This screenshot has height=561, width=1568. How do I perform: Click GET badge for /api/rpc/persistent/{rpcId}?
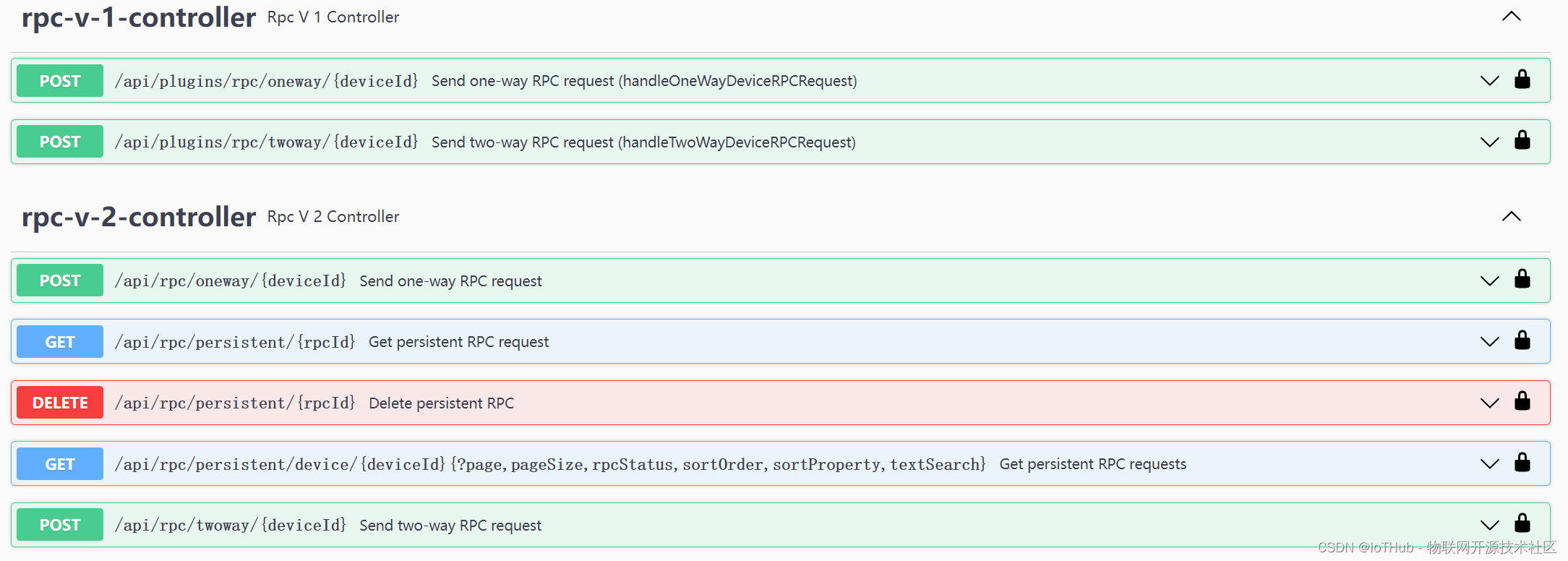click(x=60, y=342)
